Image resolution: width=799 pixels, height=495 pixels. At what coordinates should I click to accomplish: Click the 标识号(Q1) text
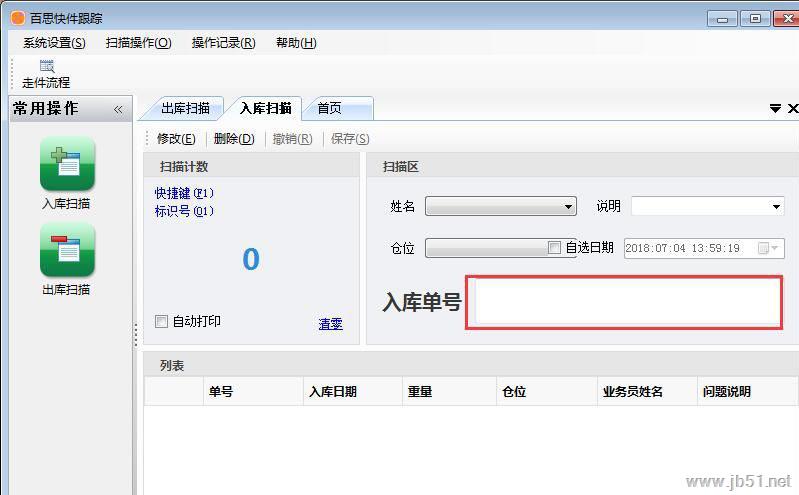pos(184,211)
